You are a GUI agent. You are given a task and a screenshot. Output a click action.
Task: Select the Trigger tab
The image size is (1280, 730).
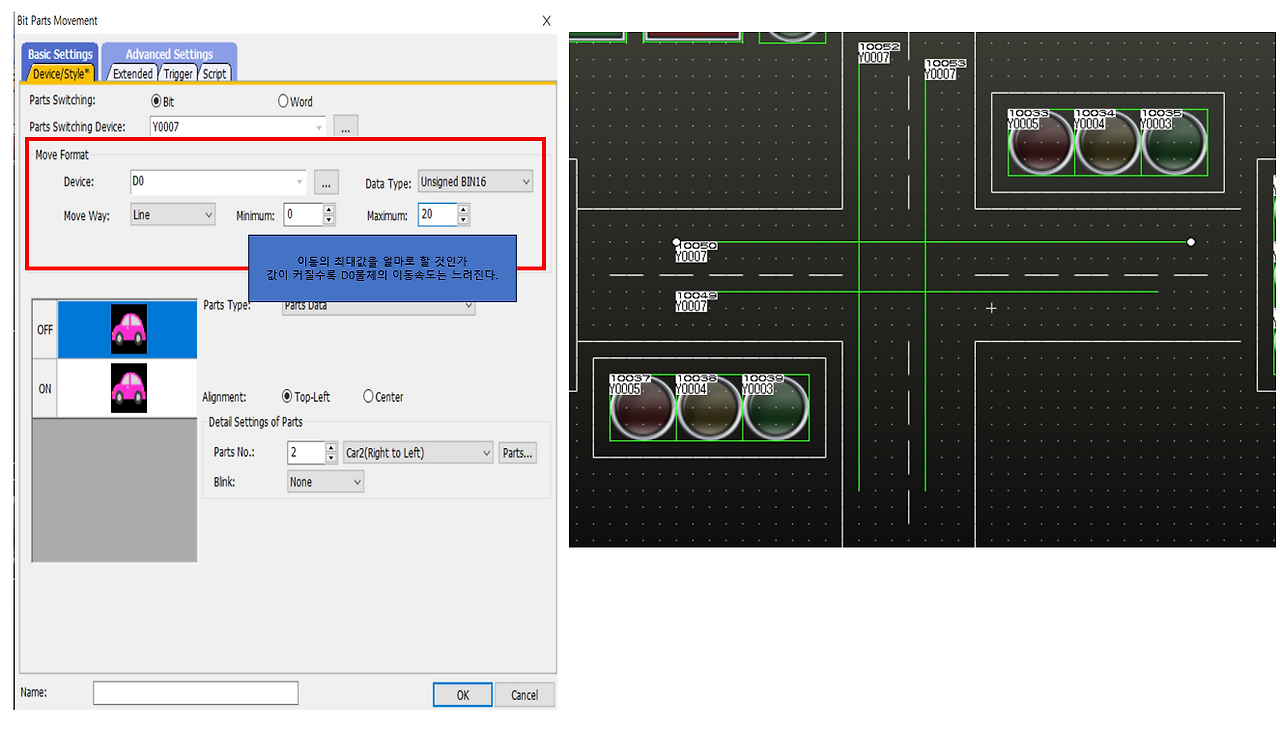pyautogui.click(x=177, y=73)
